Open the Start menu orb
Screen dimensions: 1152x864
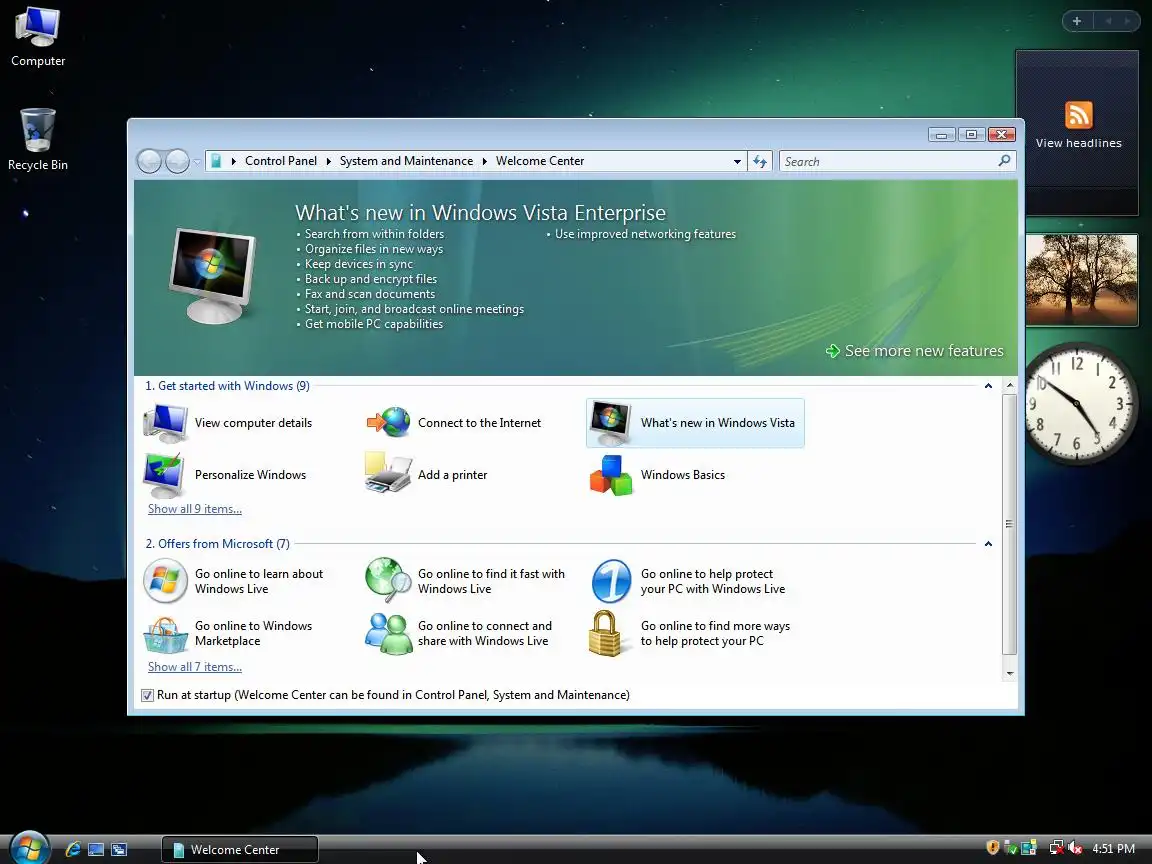click(29, 848)
